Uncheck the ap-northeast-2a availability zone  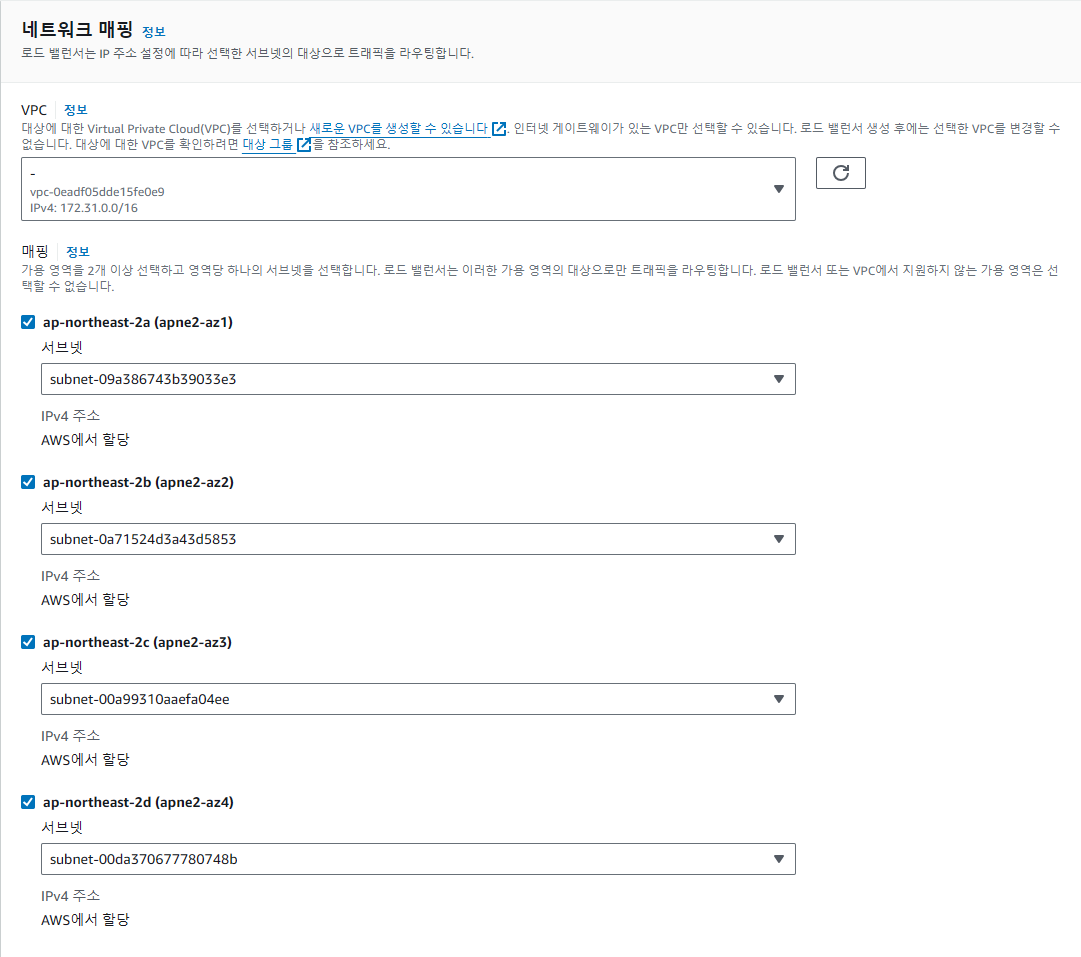(28, 322)
